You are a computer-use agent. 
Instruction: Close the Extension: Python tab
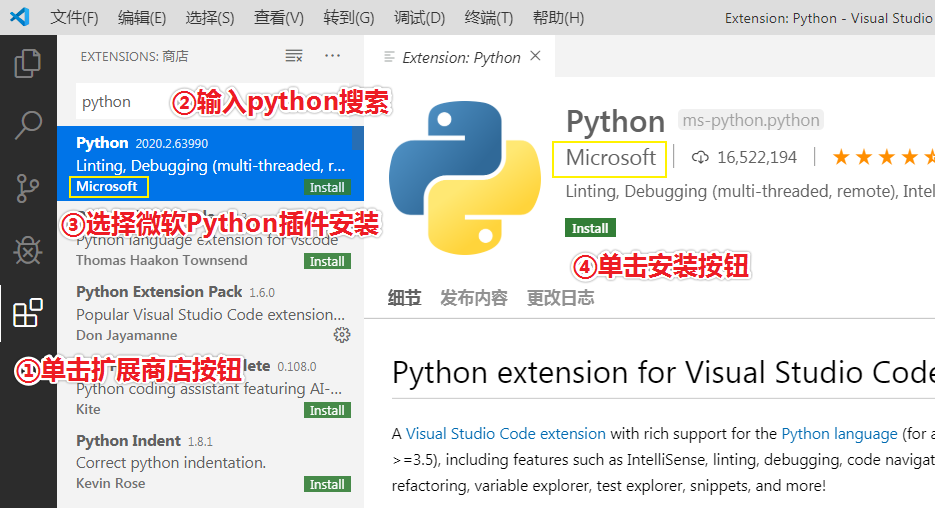[x=535, y=56]
